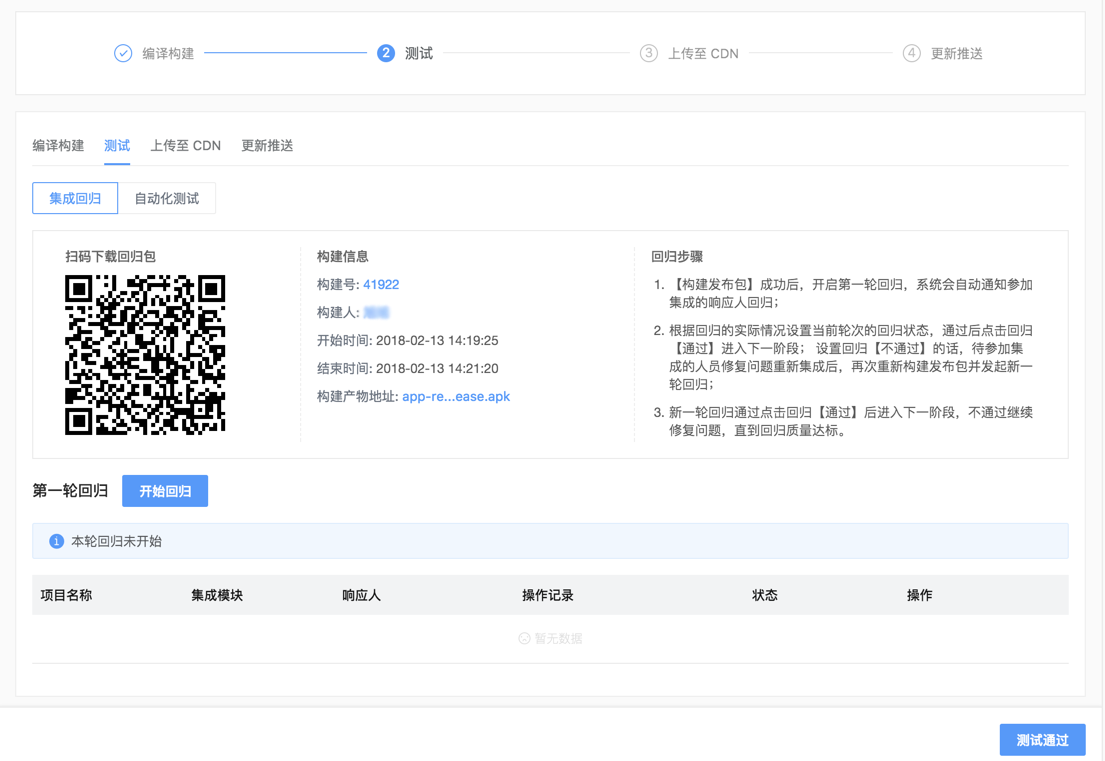The image size is (1105, 761).
Task: Click the 集成模块 column header
Action: (217, 595)
